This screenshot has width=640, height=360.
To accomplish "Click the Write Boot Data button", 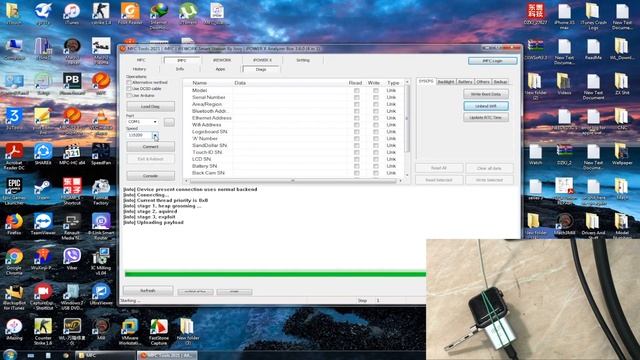I will click(x=486, y=94).
